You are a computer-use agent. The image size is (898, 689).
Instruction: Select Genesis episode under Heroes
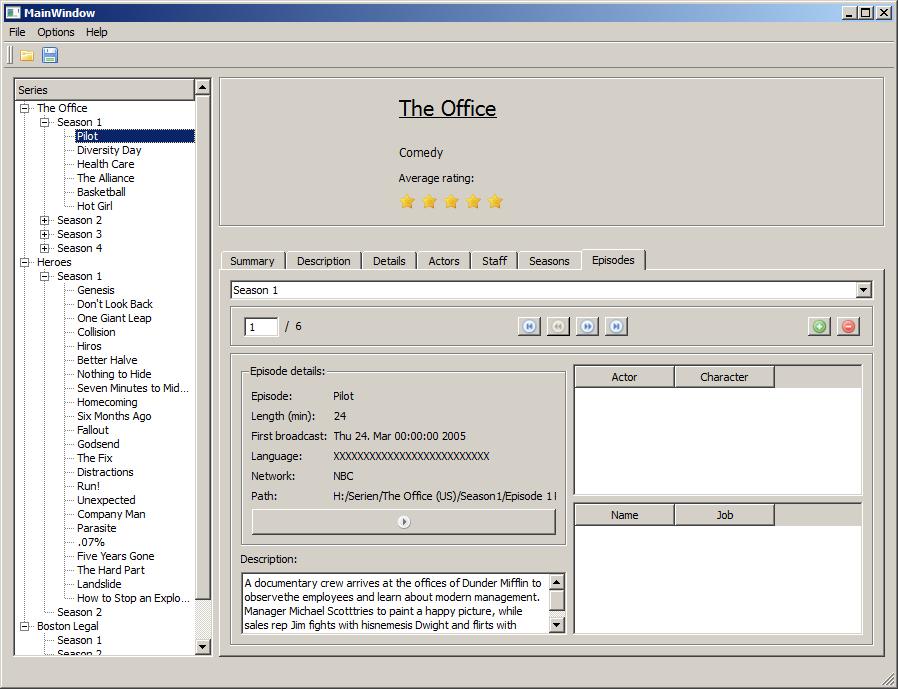click(96, 290)
